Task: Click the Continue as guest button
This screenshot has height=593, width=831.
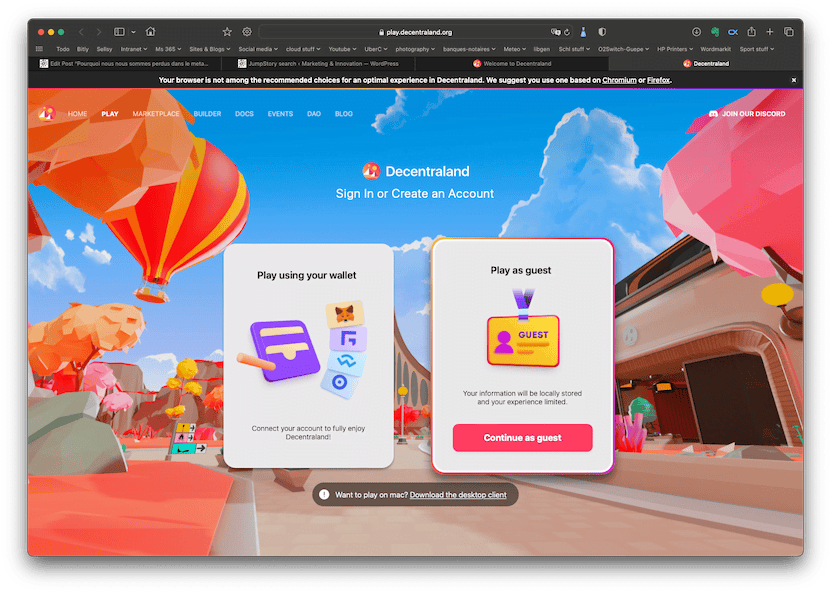Action: click(522, 438)
